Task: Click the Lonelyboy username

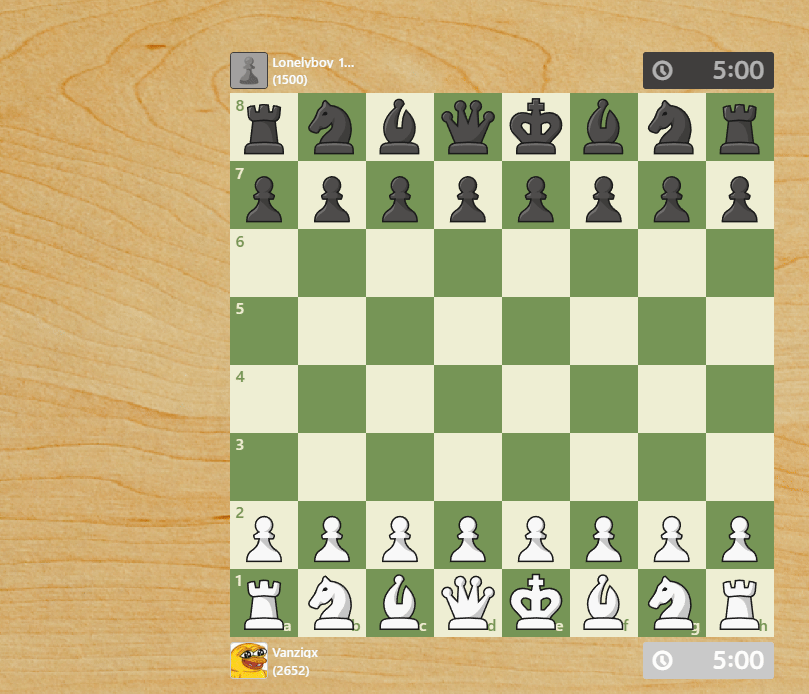Action: pyautogui.click(x=313, y=62)
